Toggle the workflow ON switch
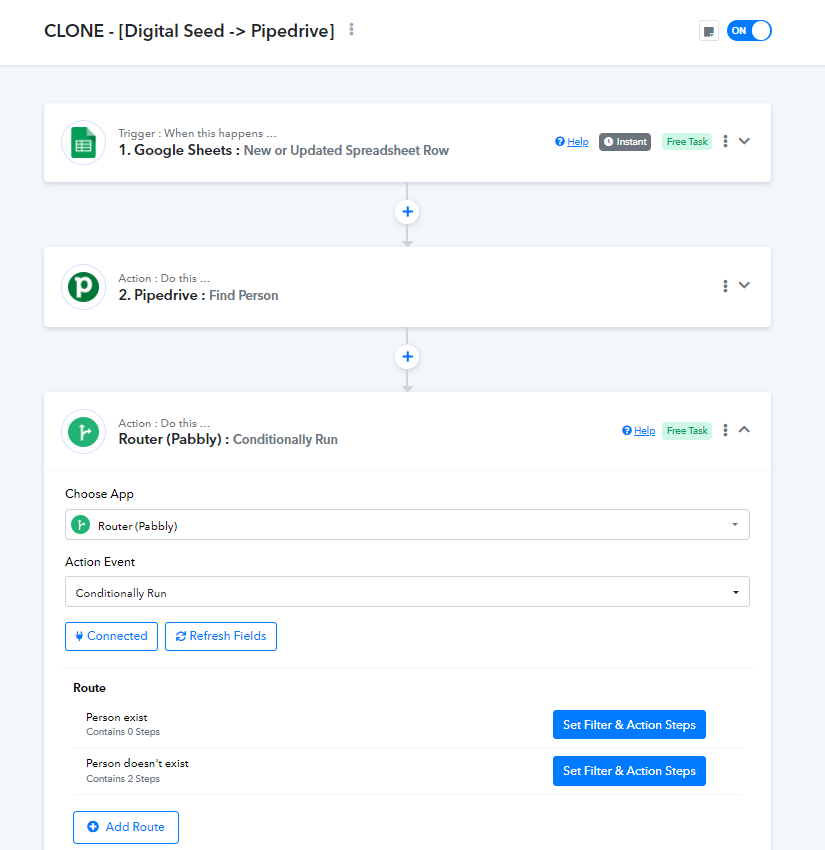The image size is (825, 850). tap(749, 31)
